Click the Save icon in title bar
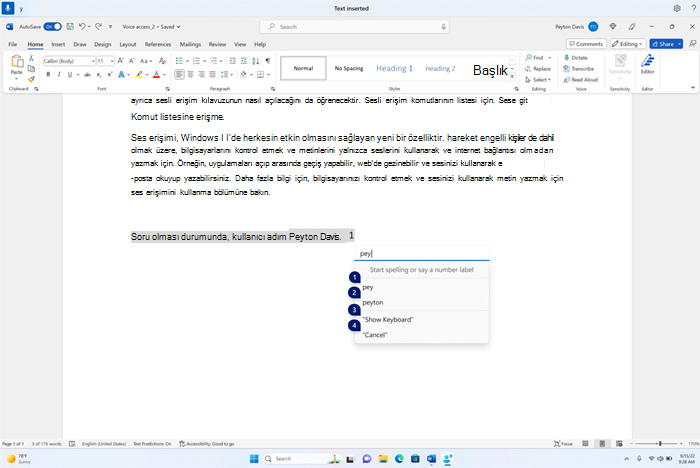Viewport: 700px width, 468px height. click(70, 27)
